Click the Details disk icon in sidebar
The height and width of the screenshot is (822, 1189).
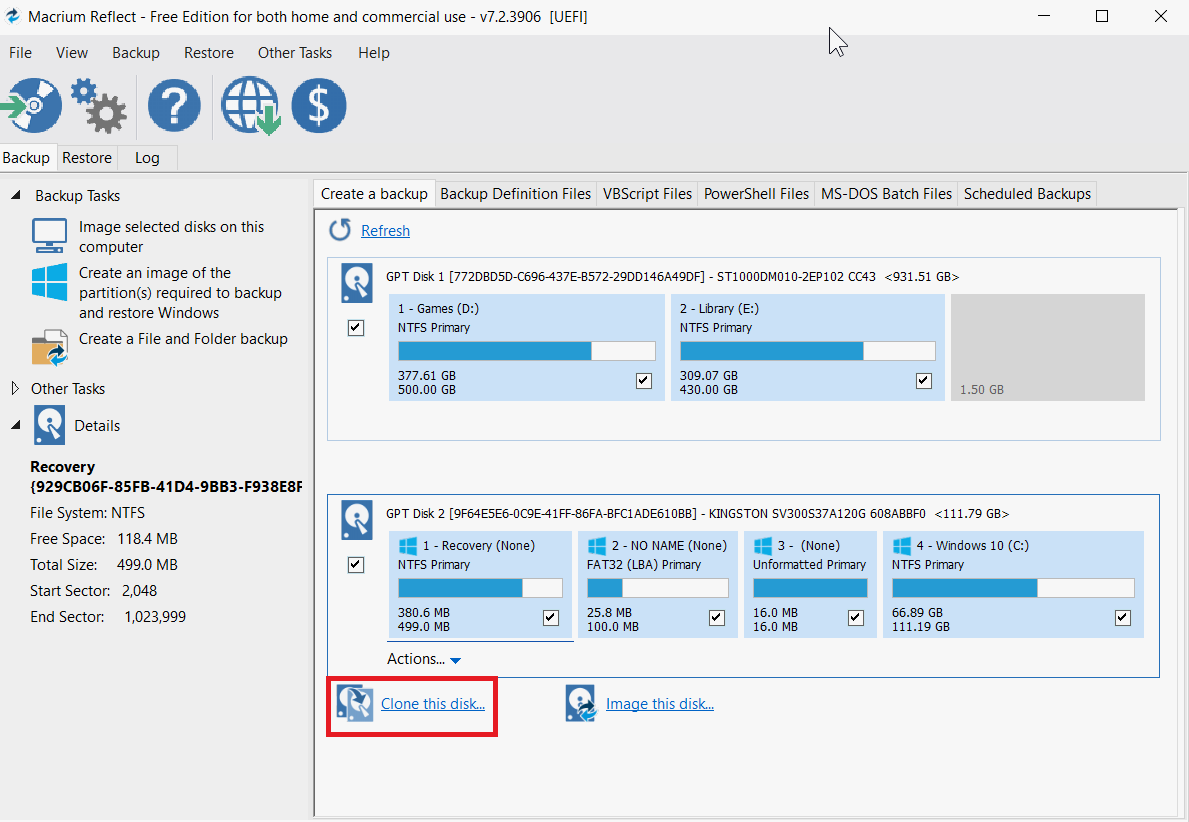49,425
